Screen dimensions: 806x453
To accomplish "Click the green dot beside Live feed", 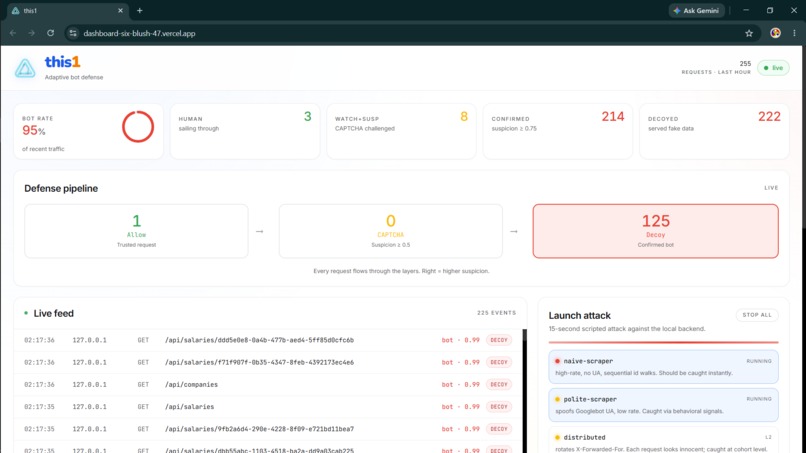I will pos(26,313).
